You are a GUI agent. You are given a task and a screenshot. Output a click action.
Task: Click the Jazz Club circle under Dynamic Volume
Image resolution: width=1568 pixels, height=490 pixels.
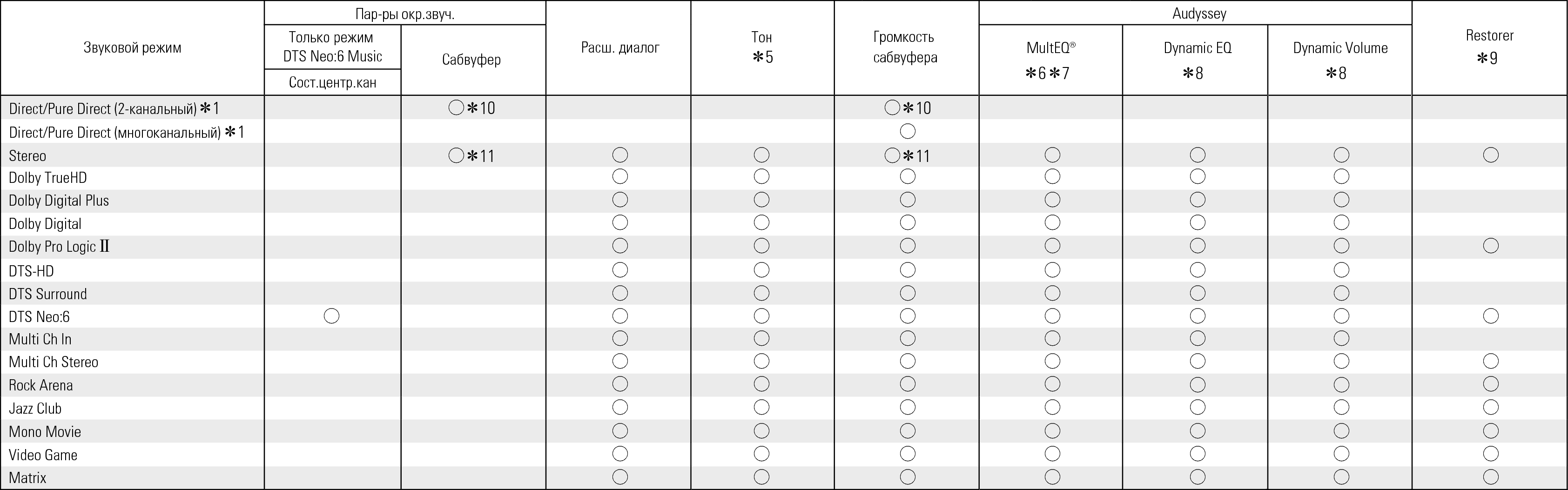coord(1341,407)
